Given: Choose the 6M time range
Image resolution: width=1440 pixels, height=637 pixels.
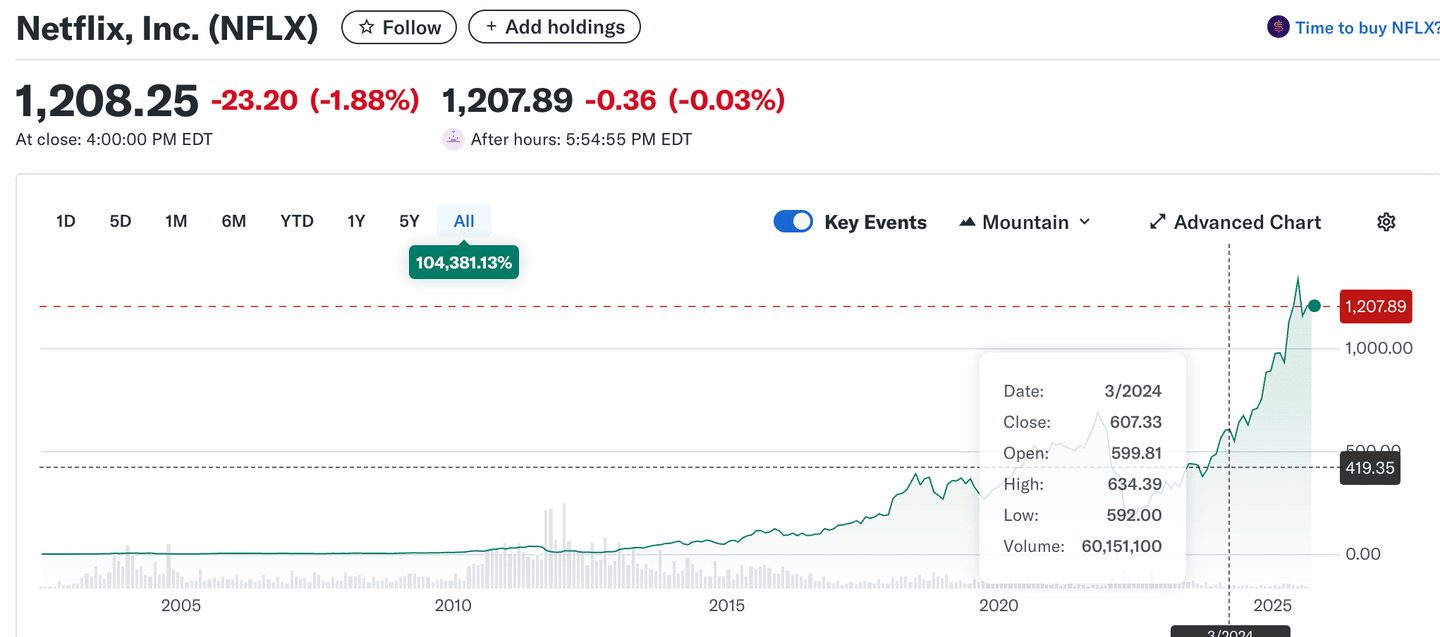Looking at the screenshot, I should pos(233,222).
